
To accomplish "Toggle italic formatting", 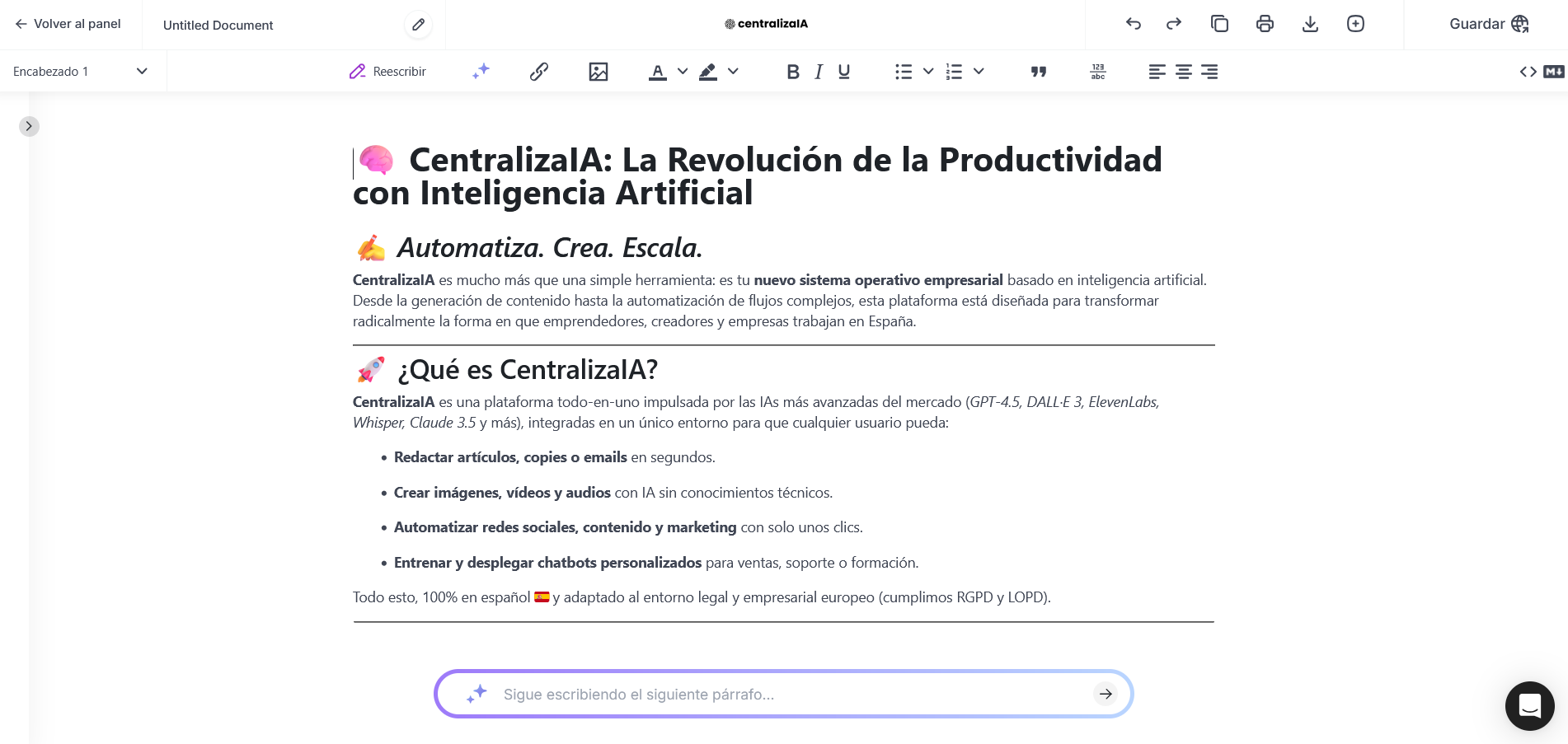I will pyautogui.click(x=819, y=72).
